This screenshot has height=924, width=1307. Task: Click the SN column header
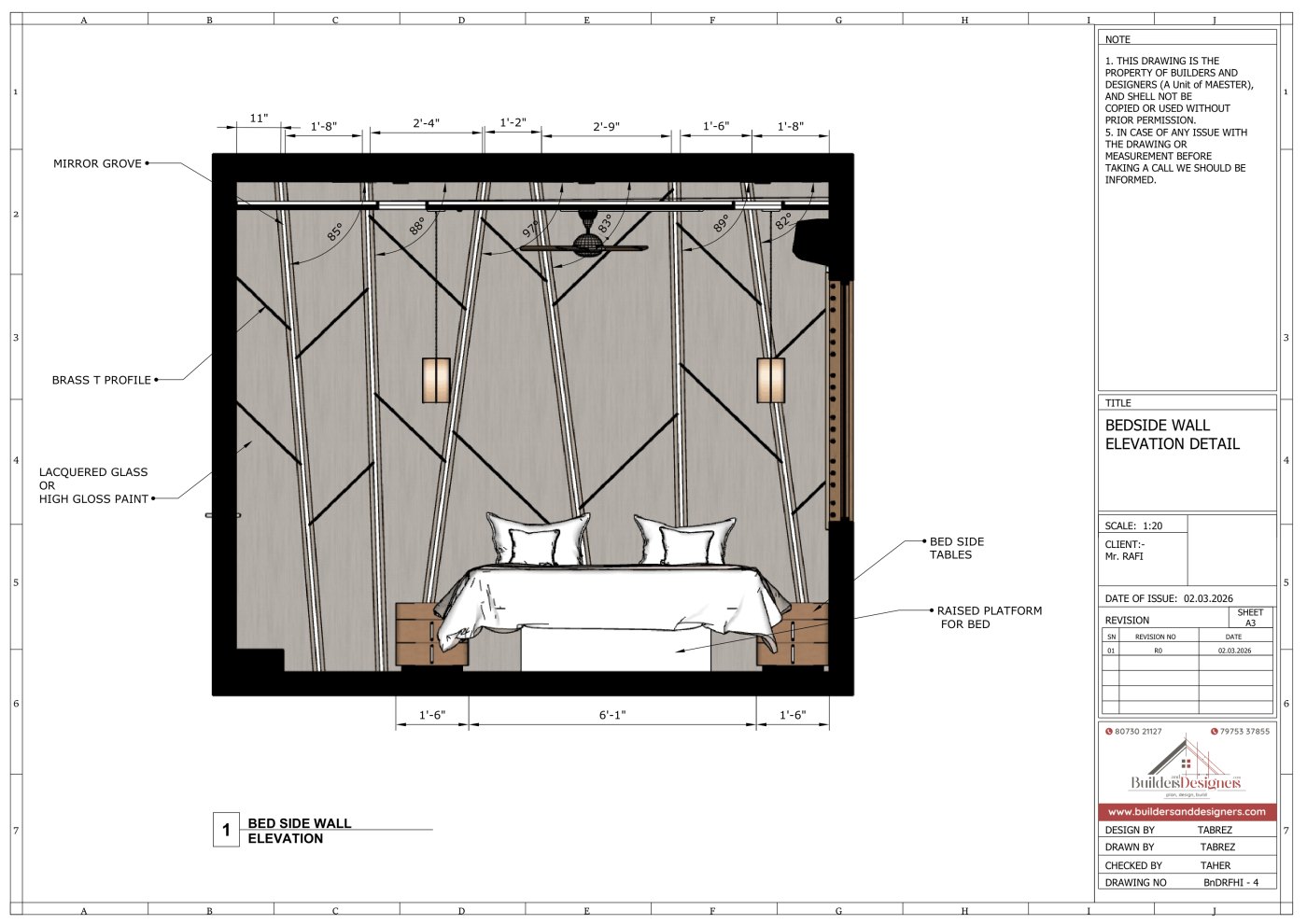1111,637
